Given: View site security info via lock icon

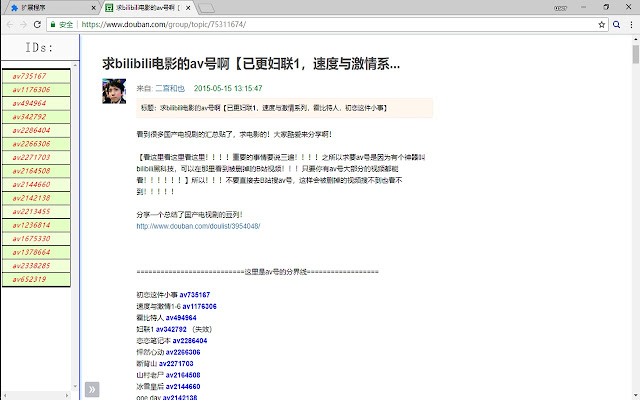Looking at the screenshot, I should click(x=53, y=24).
